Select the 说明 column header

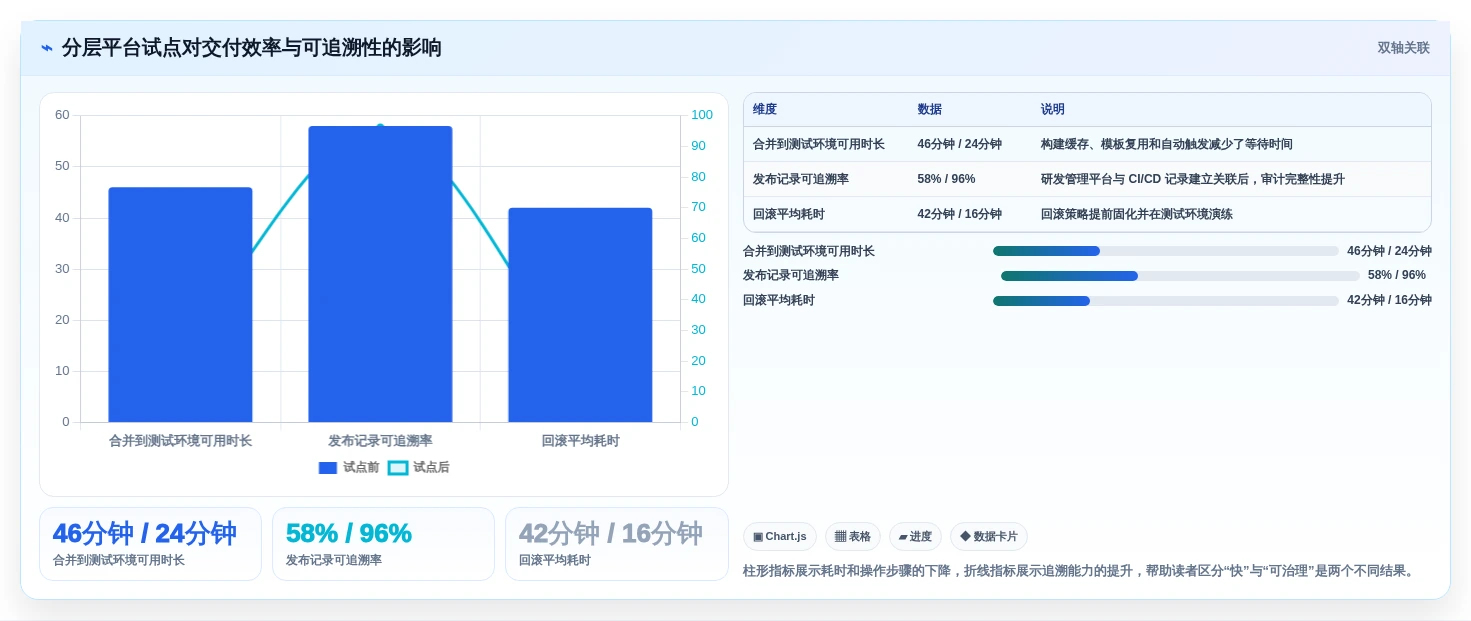pyautogui.click(x=1053, y=109)
